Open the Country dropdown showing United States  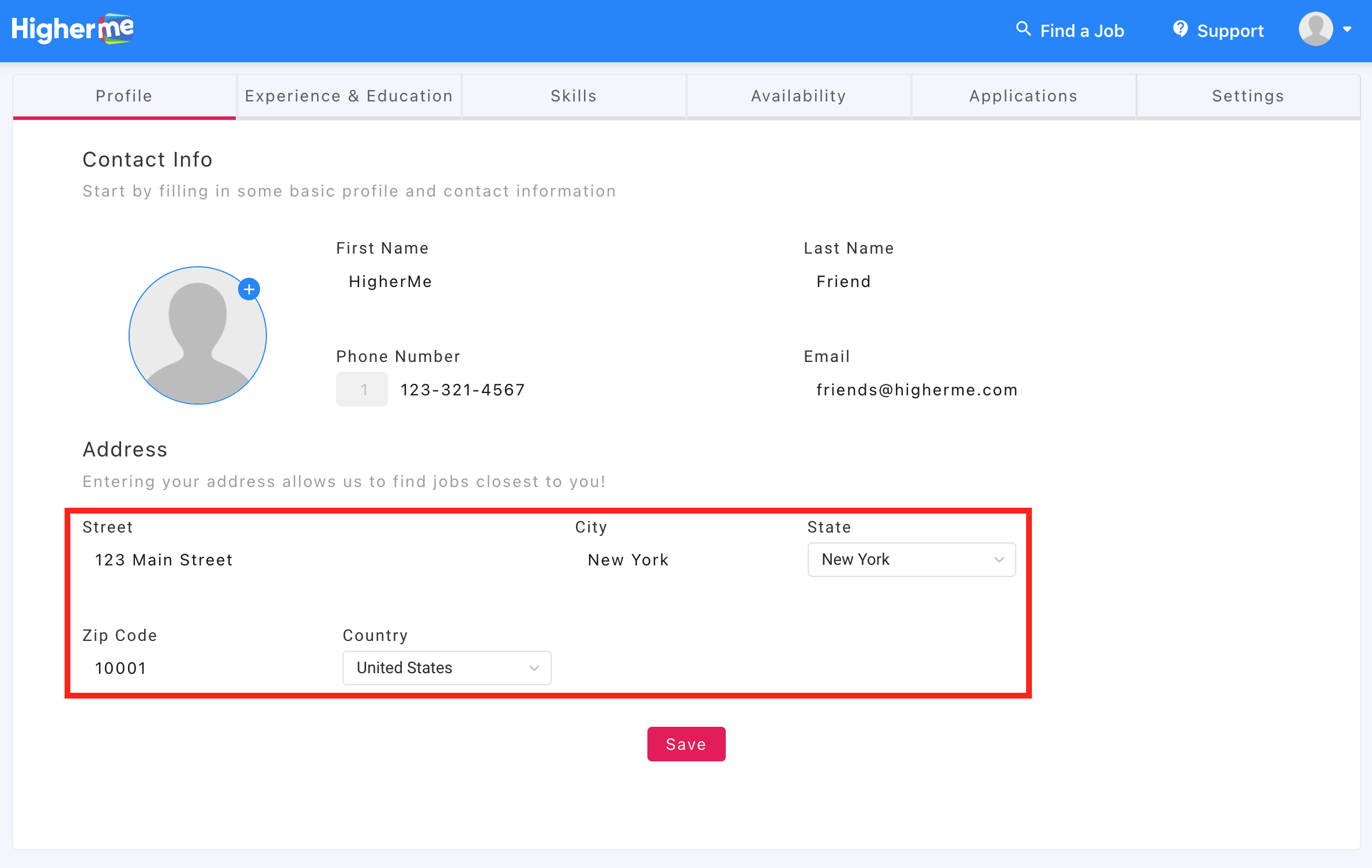pyautogui.click(x=447, y=668)
